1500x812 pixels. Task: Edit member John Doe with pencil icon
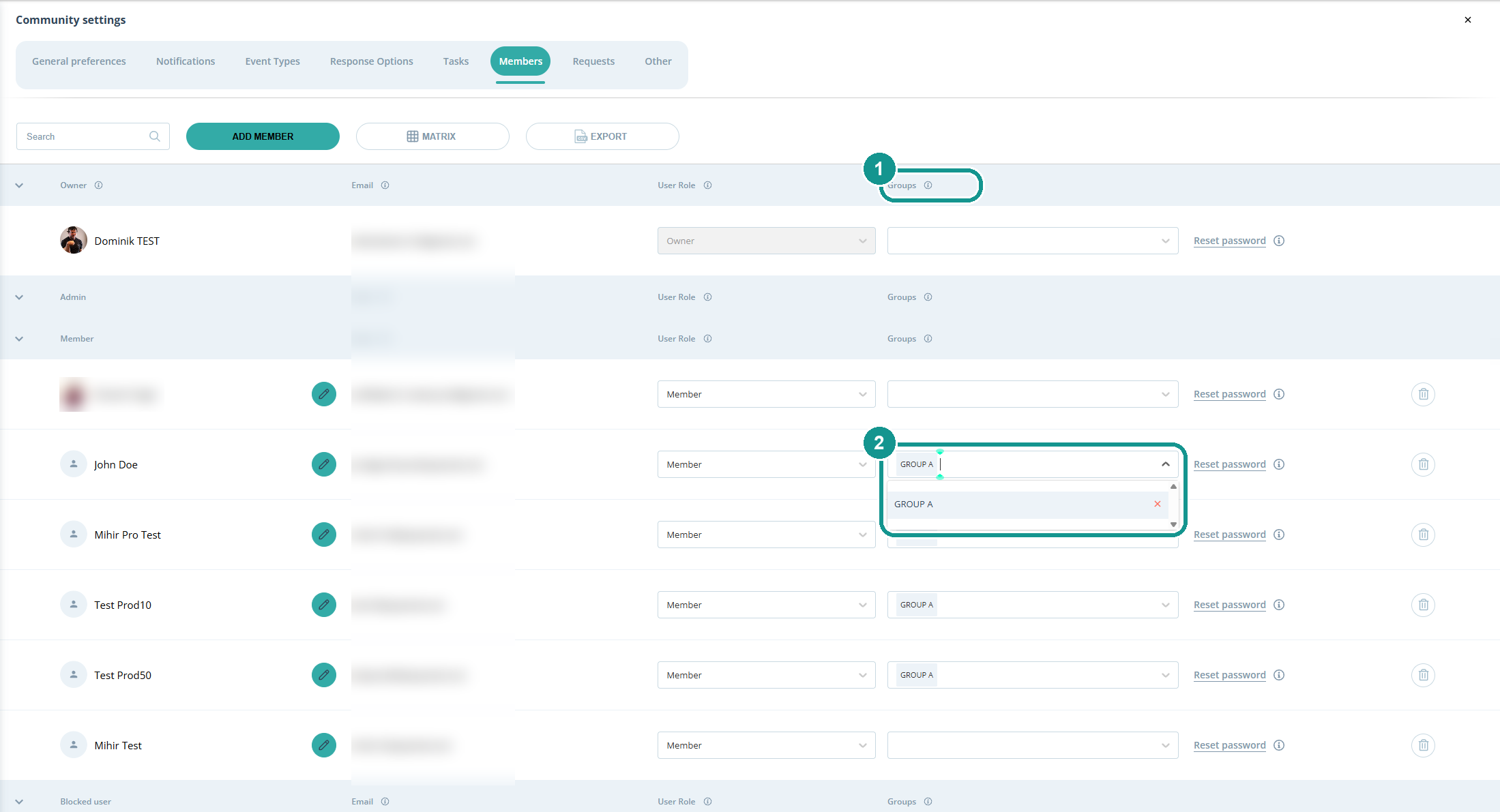tap(324, 464)
